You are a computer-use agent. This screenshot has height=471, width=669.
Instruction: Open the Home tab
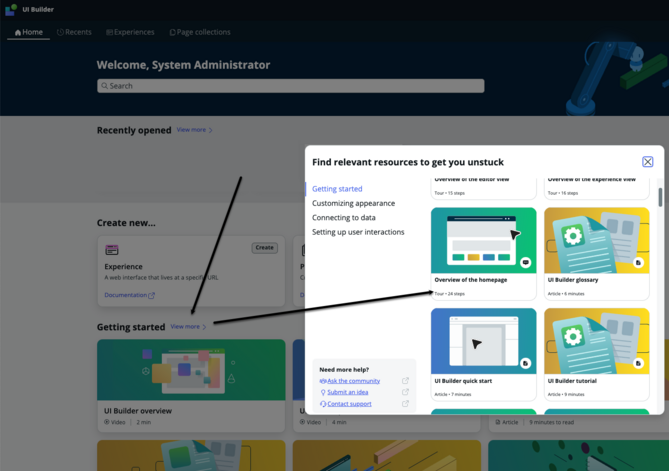(x=29, y=32)
